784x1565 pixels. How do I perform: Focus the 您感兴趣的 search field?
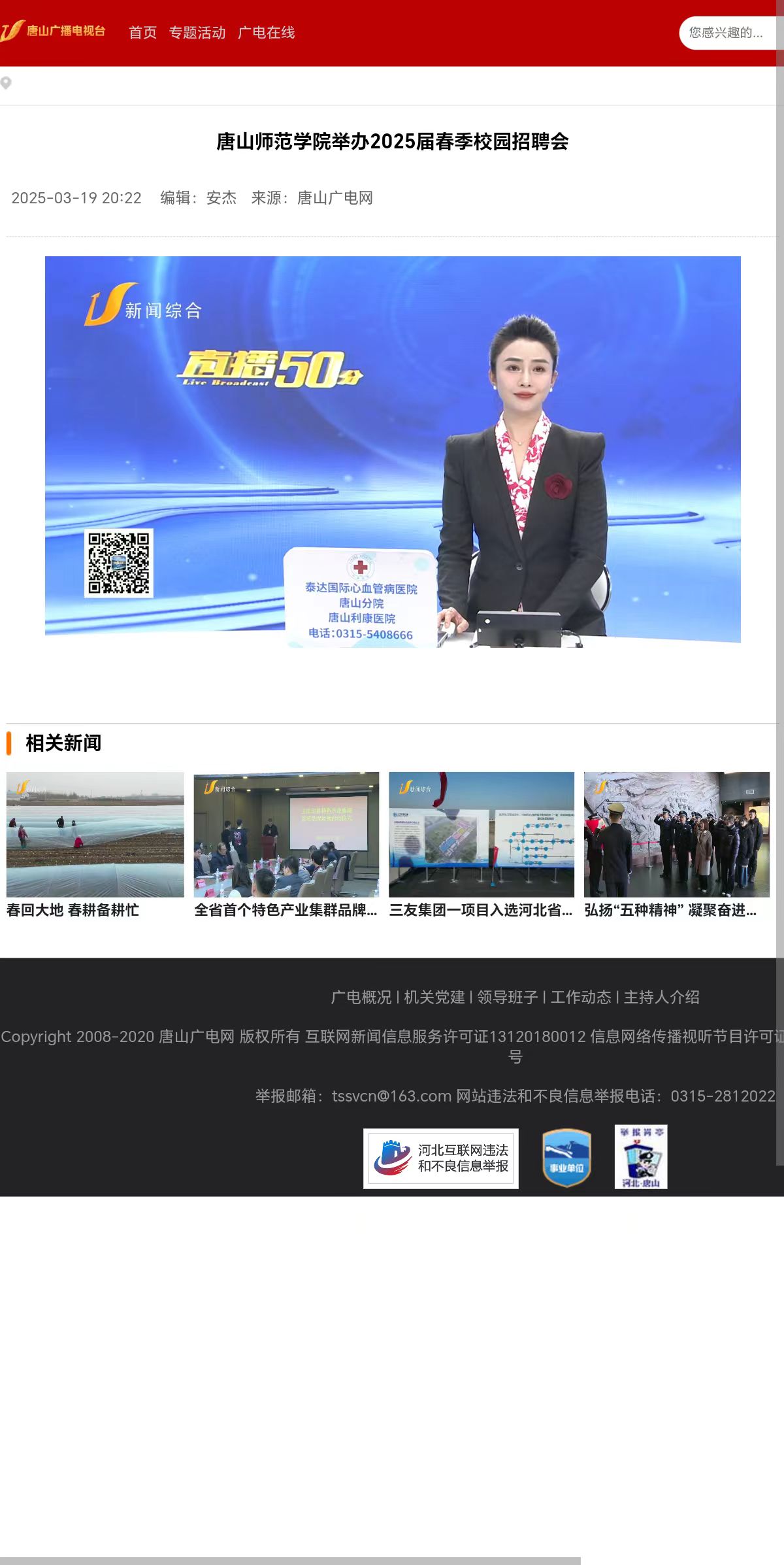click(727, 33)
